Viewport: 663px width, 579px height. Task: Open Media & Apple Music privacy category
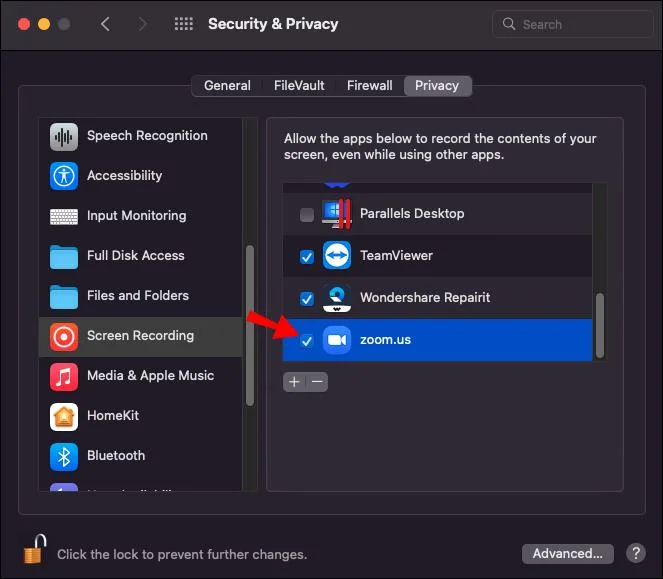tap(150, 376)
